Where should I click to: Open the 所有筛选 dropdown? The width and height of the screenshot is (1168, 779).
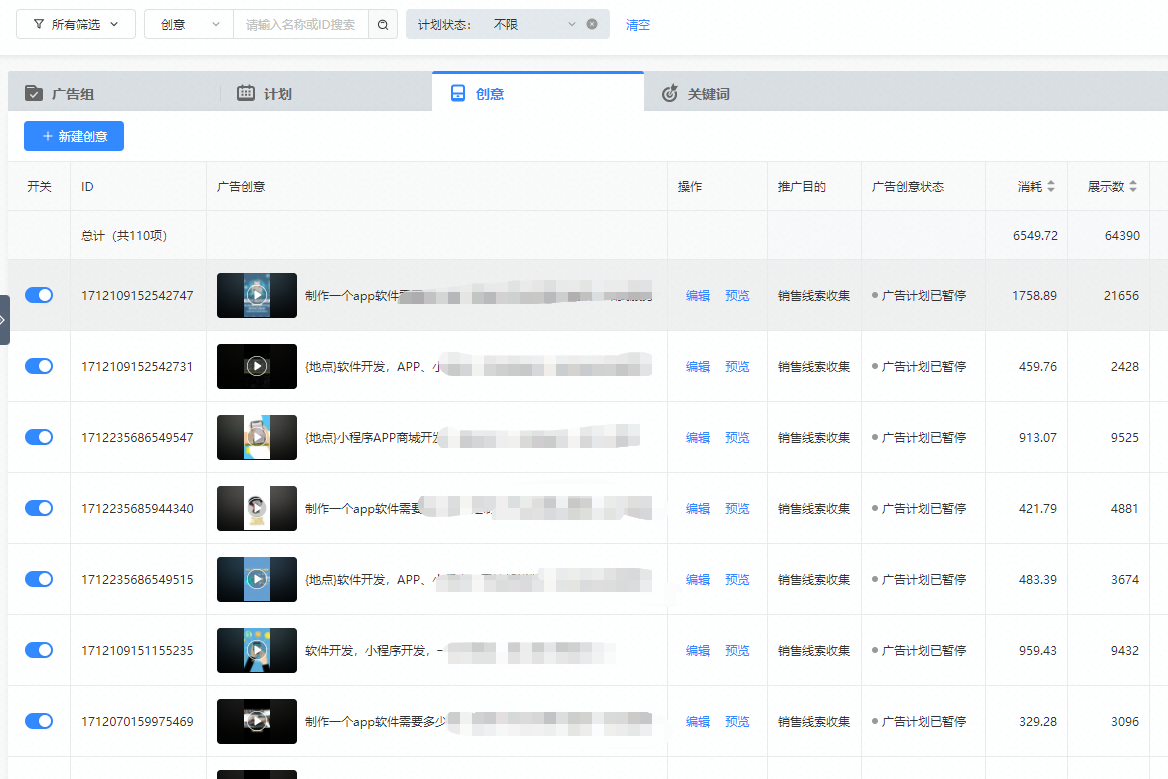coord(76,24)
